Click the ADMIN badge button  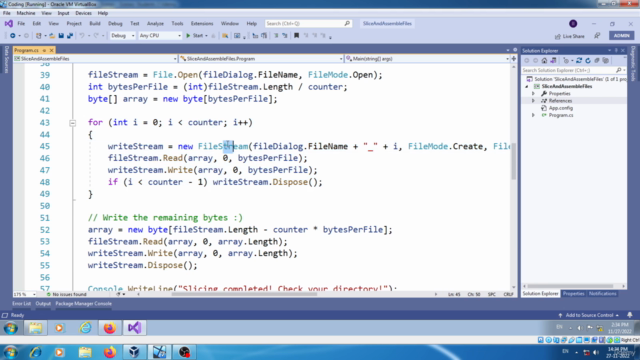[x=622, y=36]
